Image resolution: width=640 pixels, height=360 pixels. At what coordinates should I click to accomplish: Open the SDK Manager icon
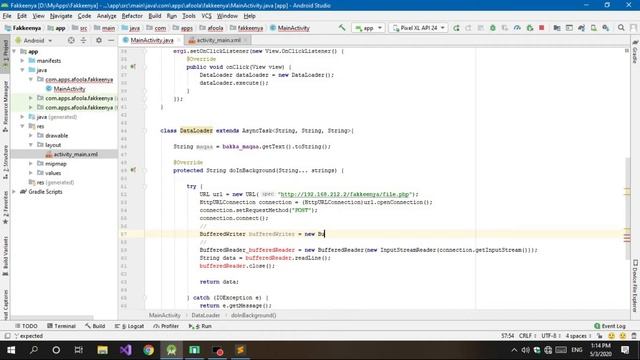[x=606, y=28]
